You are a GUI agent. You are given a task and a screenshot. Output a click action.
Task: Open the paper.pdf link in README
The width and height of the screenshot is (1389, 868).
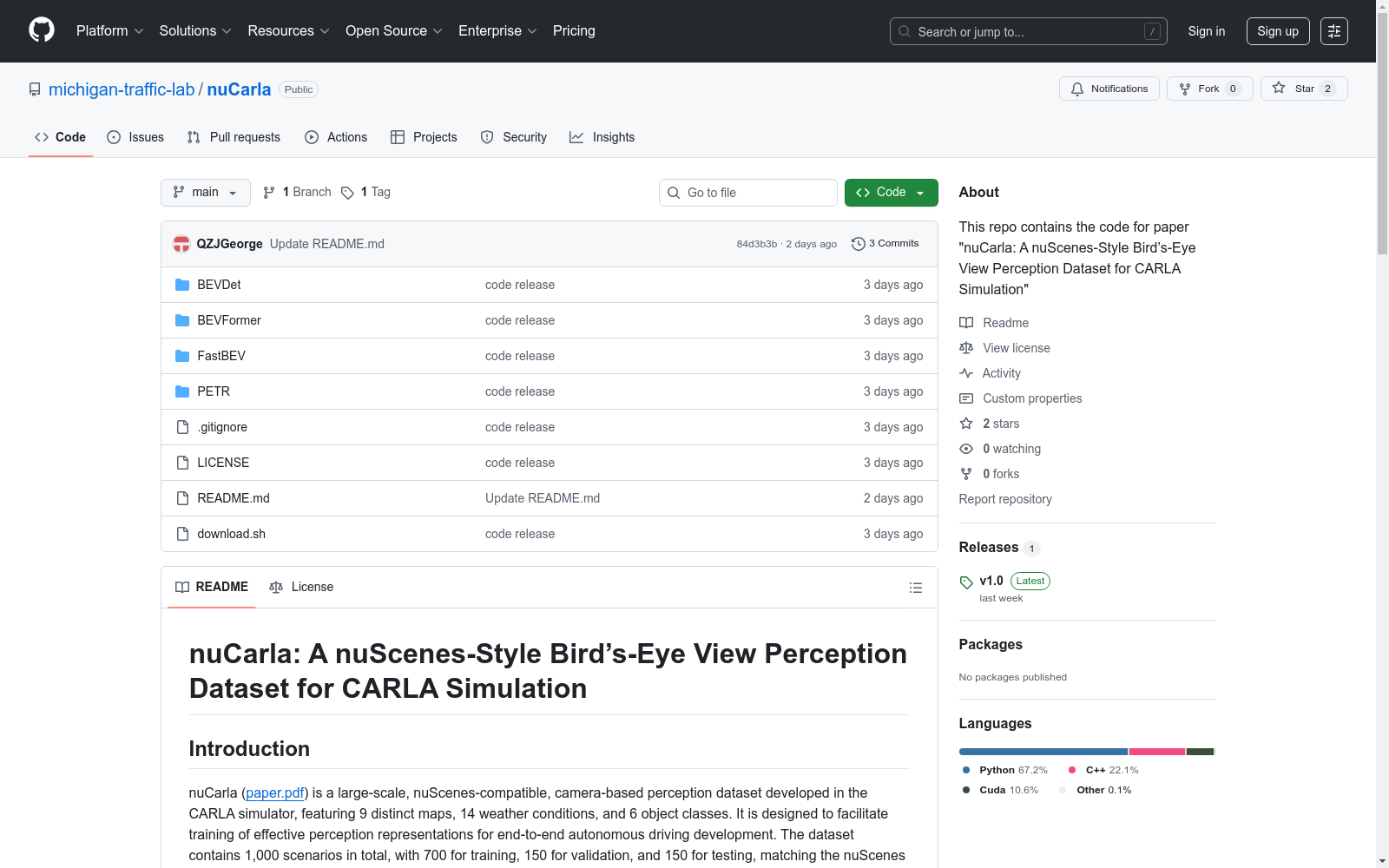[x=275, y=792]
